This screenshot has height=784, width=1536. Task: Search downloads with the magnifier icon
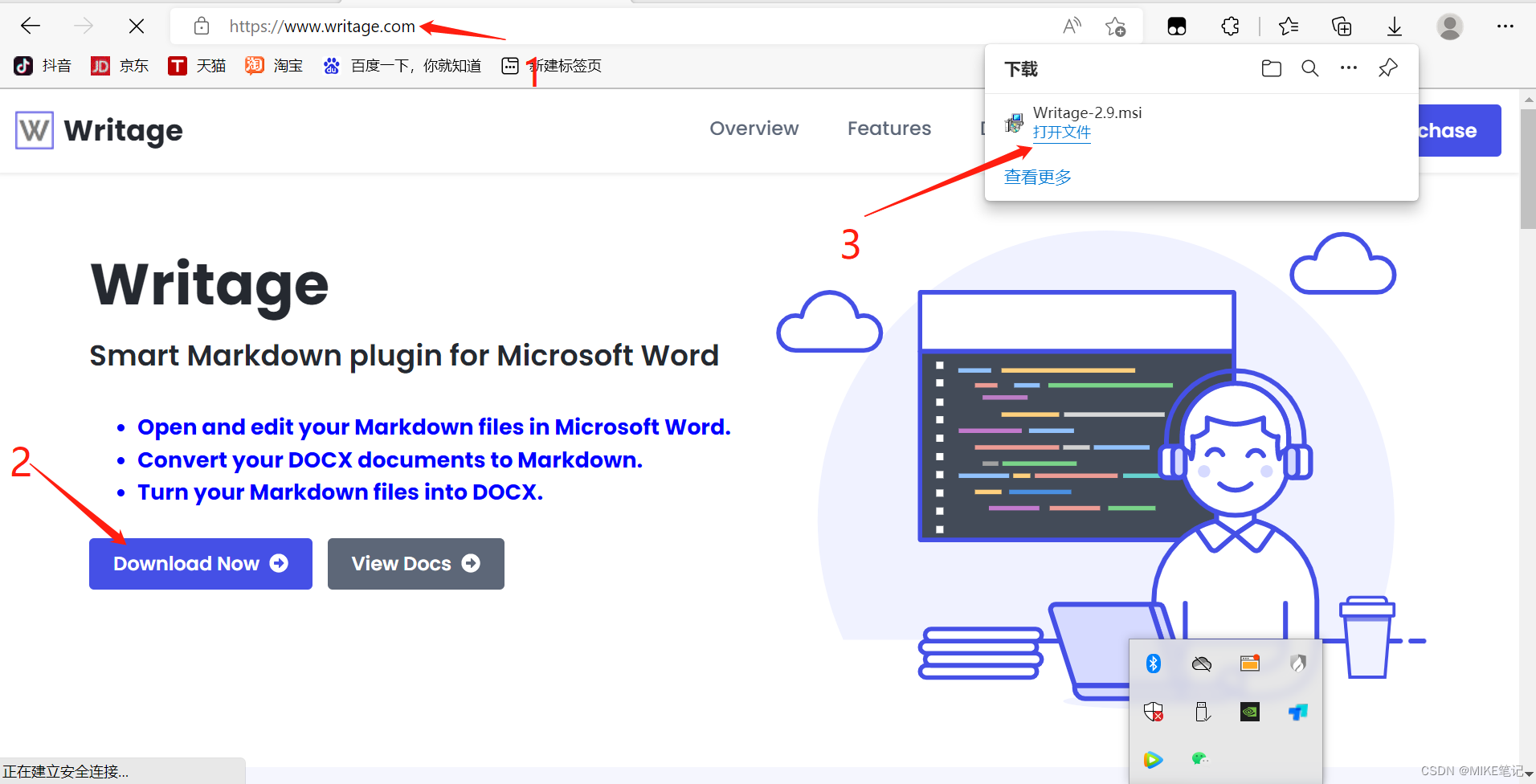coord(1310,68)
